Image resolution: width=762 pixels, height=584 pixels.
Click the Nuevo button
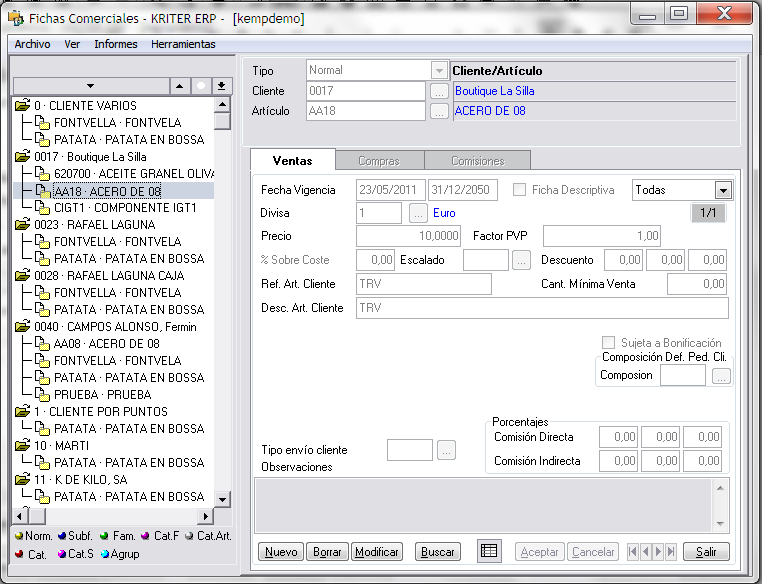pyautogui.click(x=281, y=552)
